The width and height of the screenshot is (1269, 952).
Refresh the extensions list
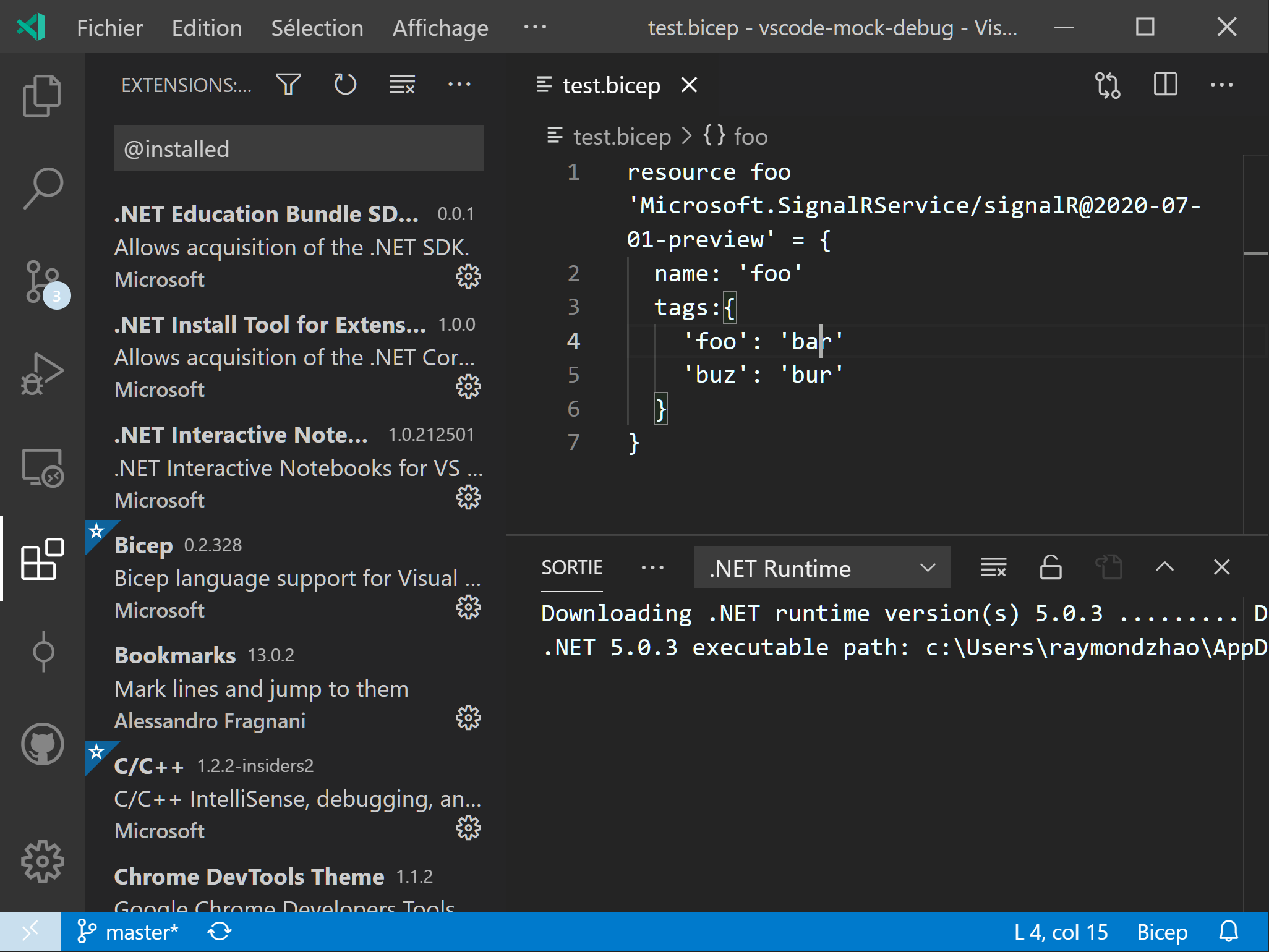click(x=345, y=85)
